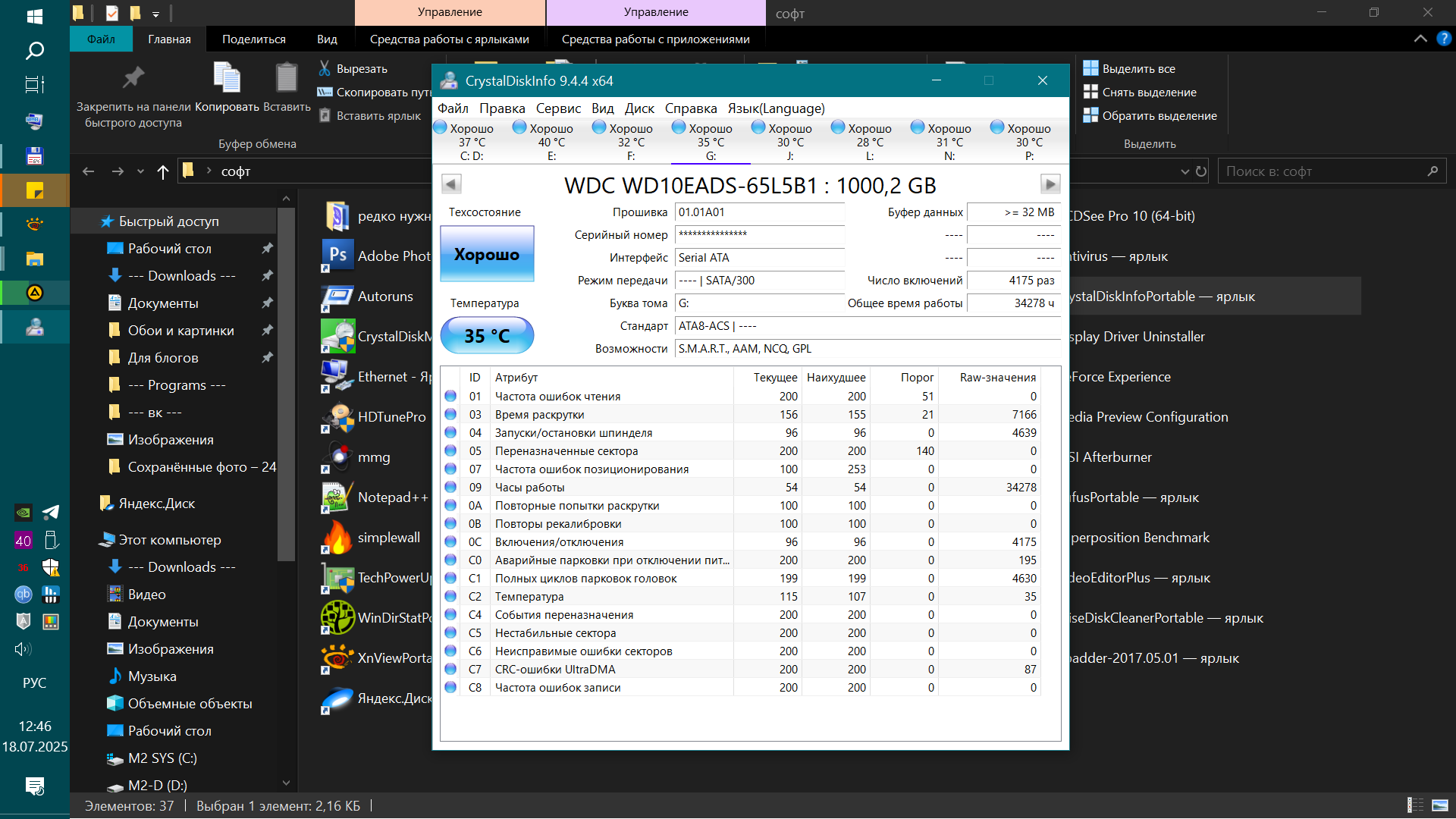Open the Сервис menu
The height and width of the screenshot is (819, 1456).
[x=558, y=108]
